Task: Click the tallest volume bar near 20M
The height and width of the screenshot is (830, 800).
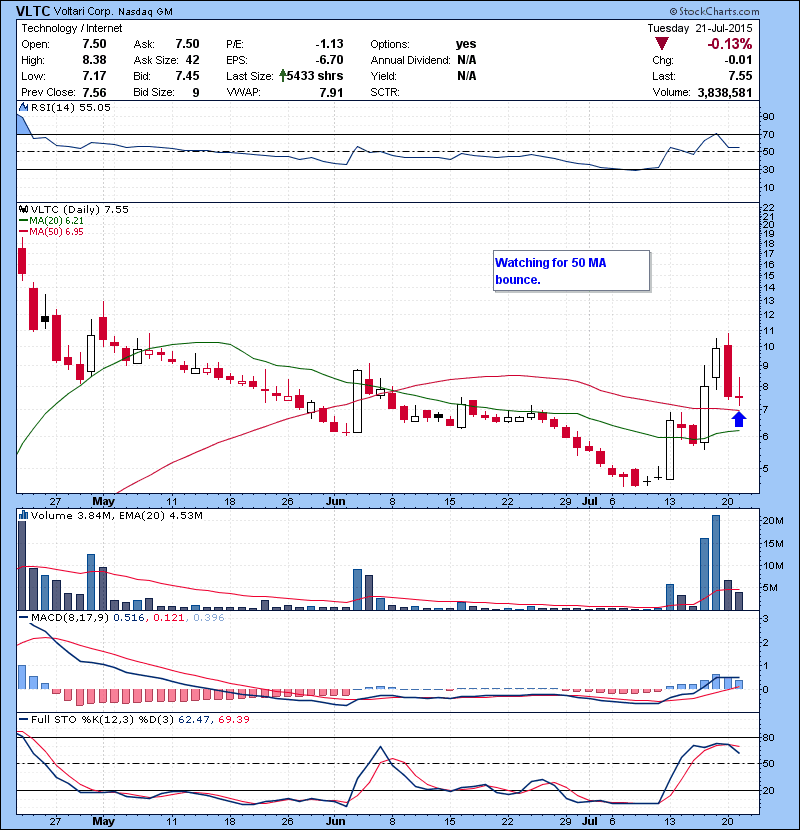Action: pyautogui.click(x=716, y=563)
